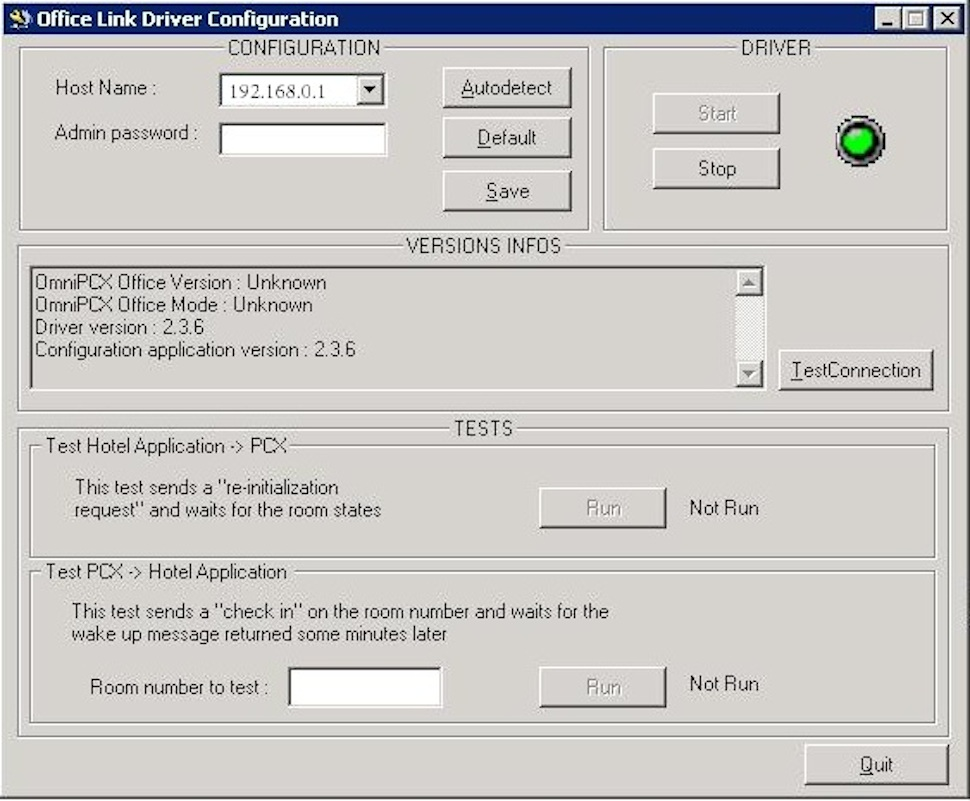The width and height of the screenshot is (970, 801).
Task: Focus the Admin password field
Action: pos(303,139)
